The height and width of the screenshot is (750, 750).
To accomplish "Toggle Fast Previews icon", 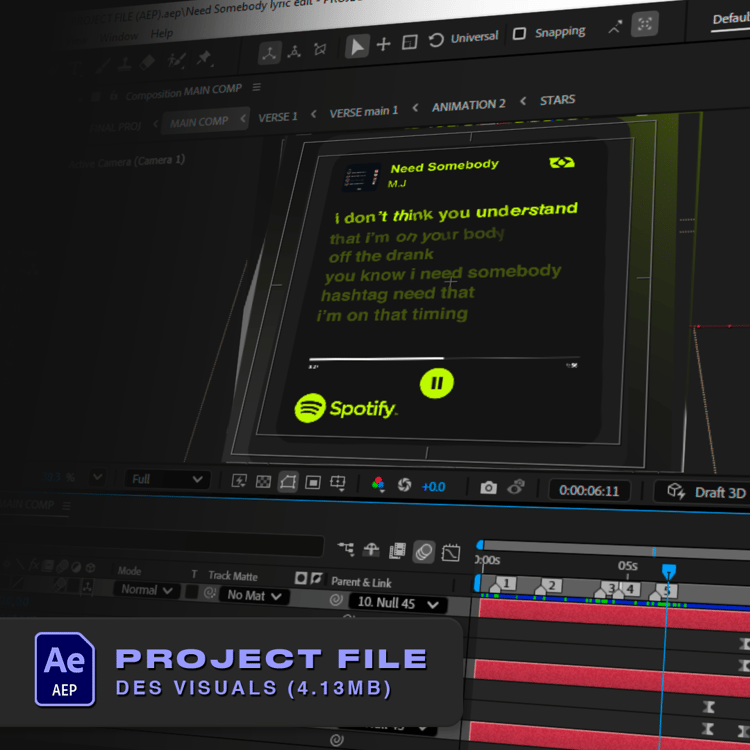I will [x=239, y=481].
